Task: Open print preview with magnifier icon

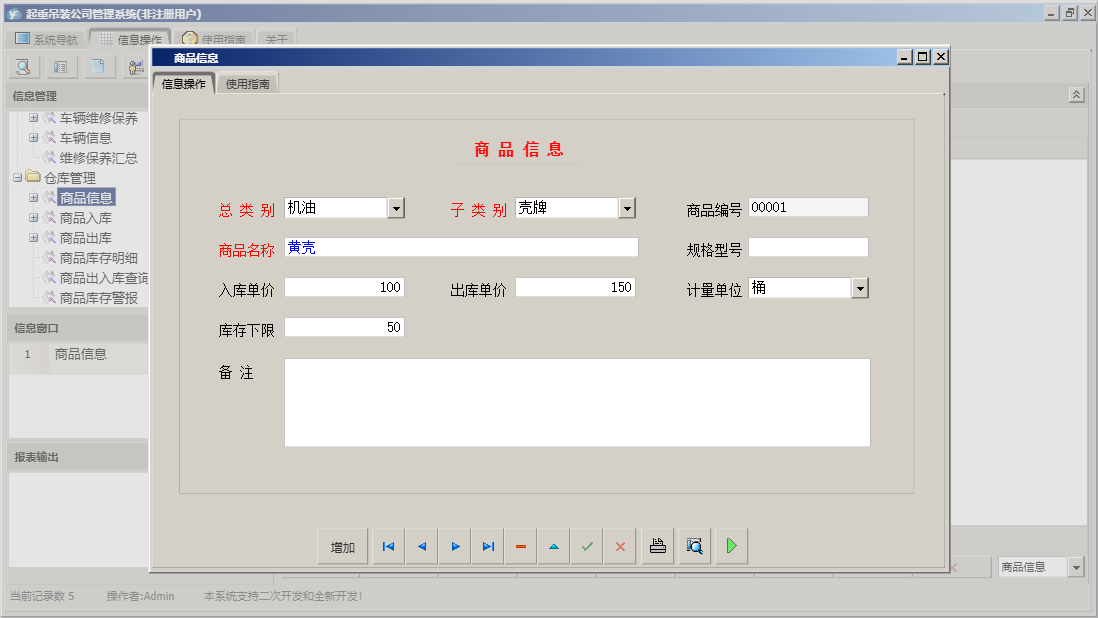Action: [694, 545]
